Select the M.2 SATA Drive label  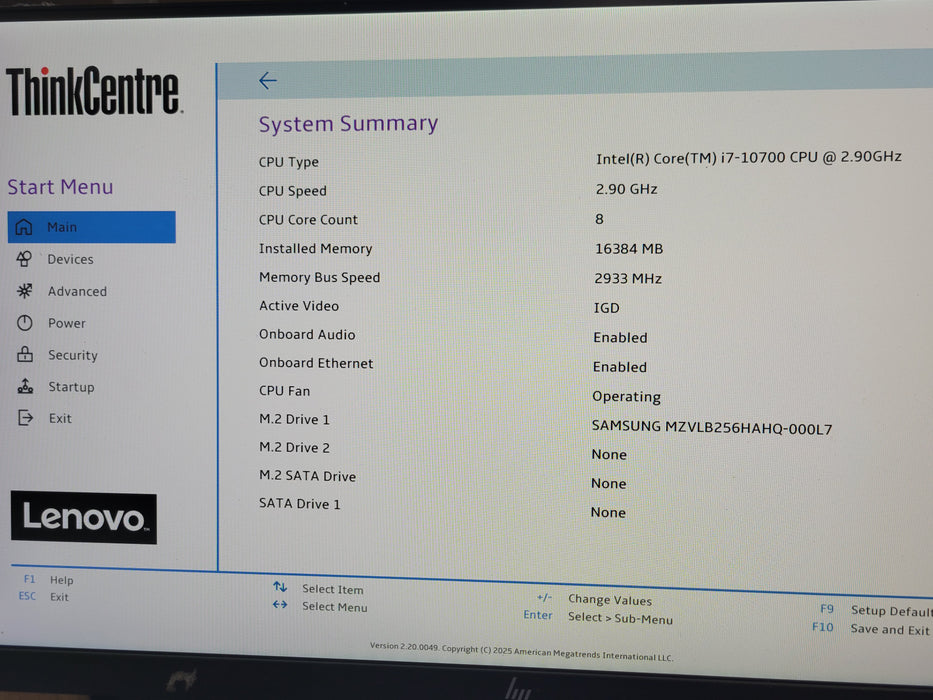(x=308, y=476)
